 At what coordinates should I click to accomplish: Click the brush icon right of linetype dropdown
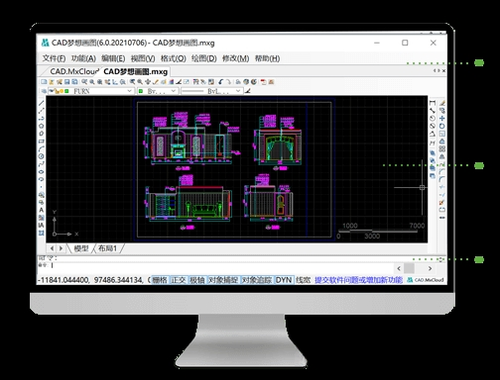pyautogui.click(x=247, y=91)
